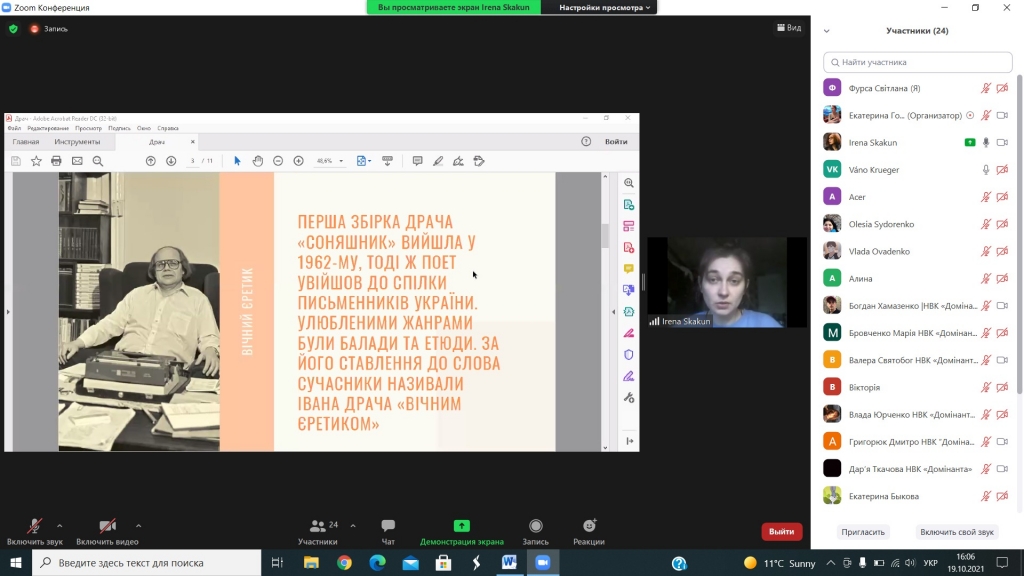Click Пригласить button
This screenshot has height=576, width=1024.
coord(863,532)
